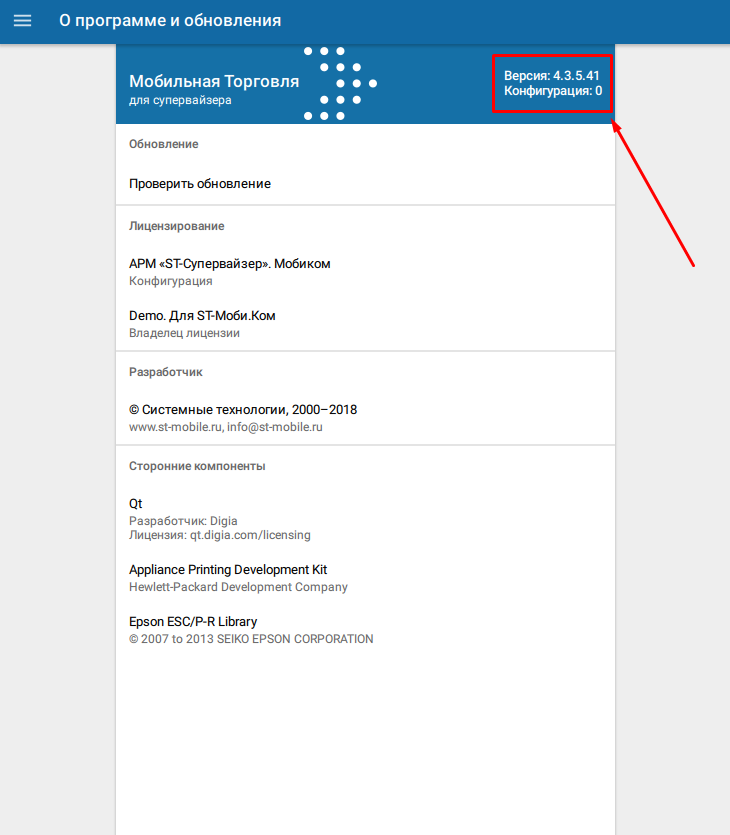
Task: Open the www.st-mobile.ru contact line
Action: [x=226, y=427]
